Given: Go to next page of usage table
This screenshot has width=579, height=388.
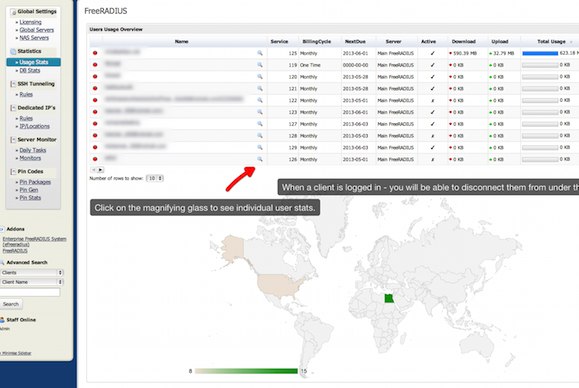Looking at the screenshot, I should point(100,170).
